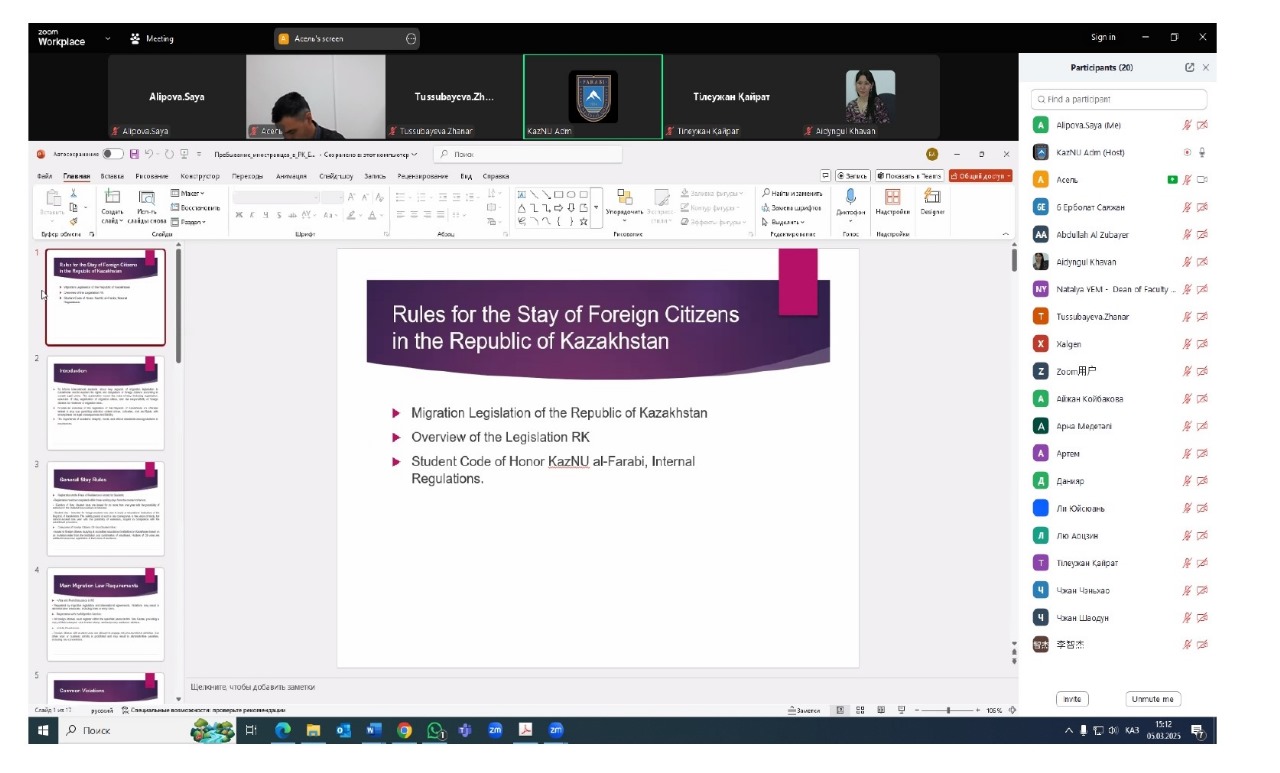Expand the Share (Общий доступ) dropdown arrow

point(1008,175)
